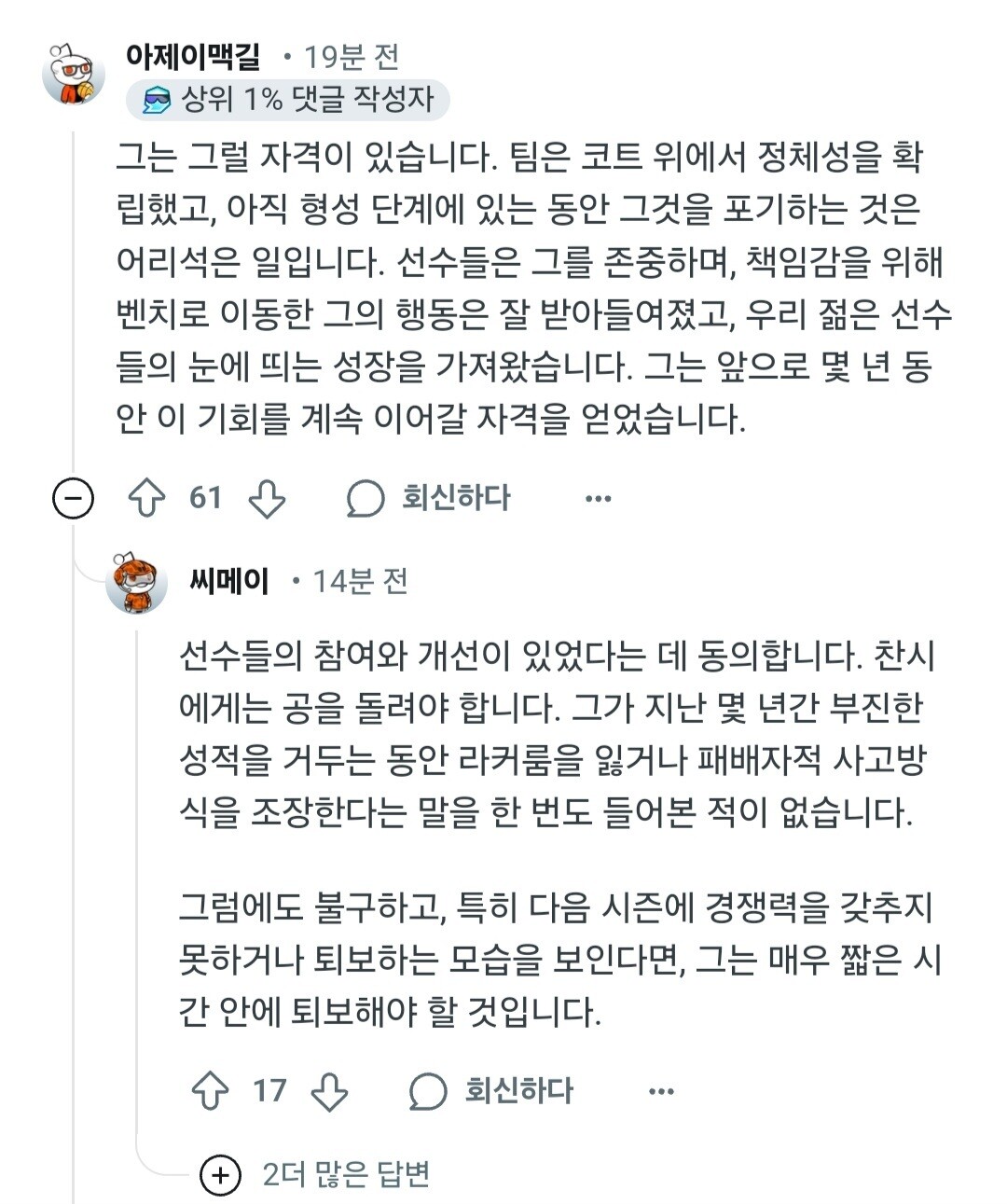The image size is (1007, 1204).
Task: Visit the 씨메이 username profile
Action: point(229,581)
